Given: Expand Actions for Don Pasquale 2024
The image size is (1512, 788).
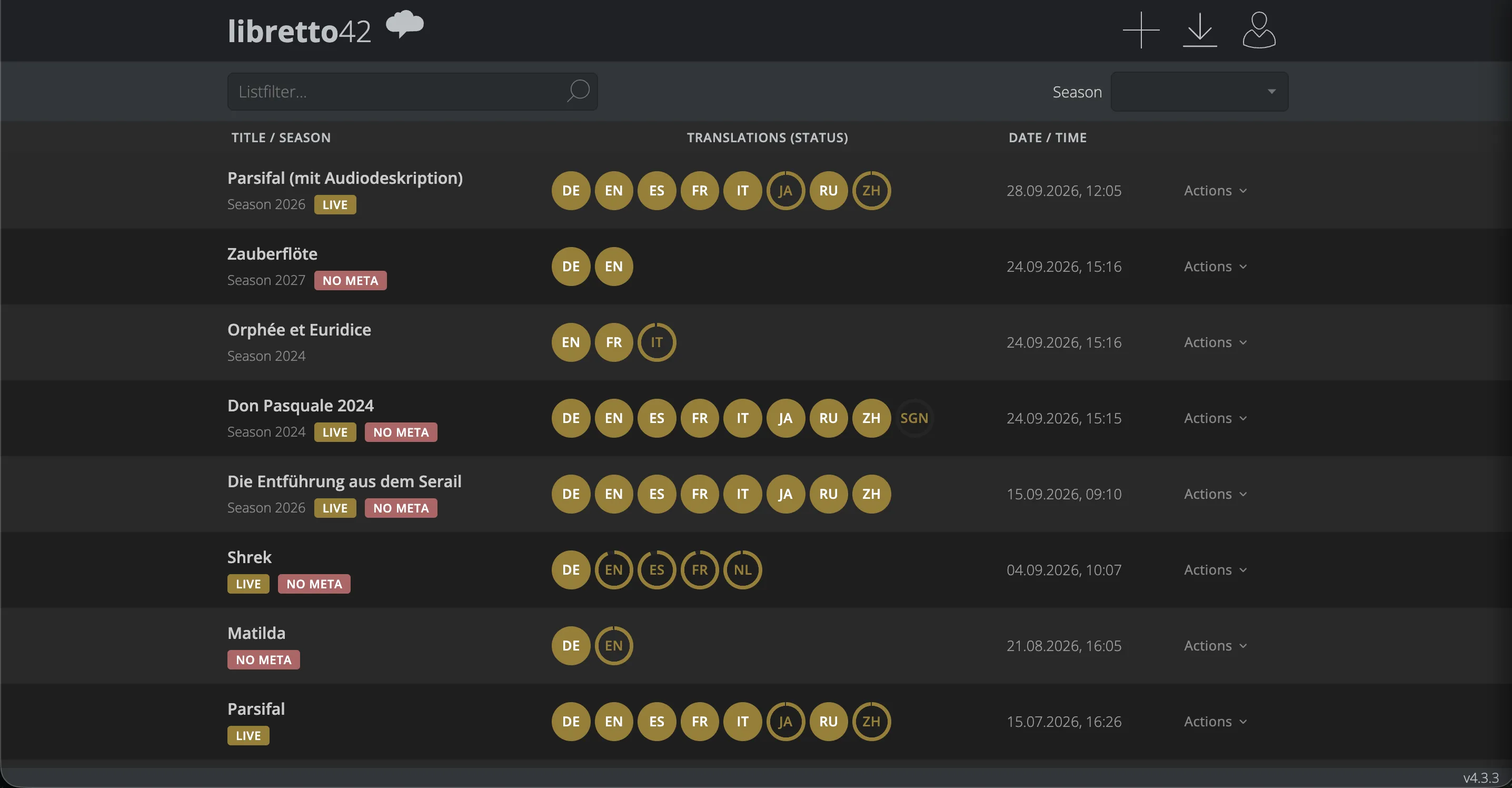Looking at the screenshot, I should pos(1215,418).
